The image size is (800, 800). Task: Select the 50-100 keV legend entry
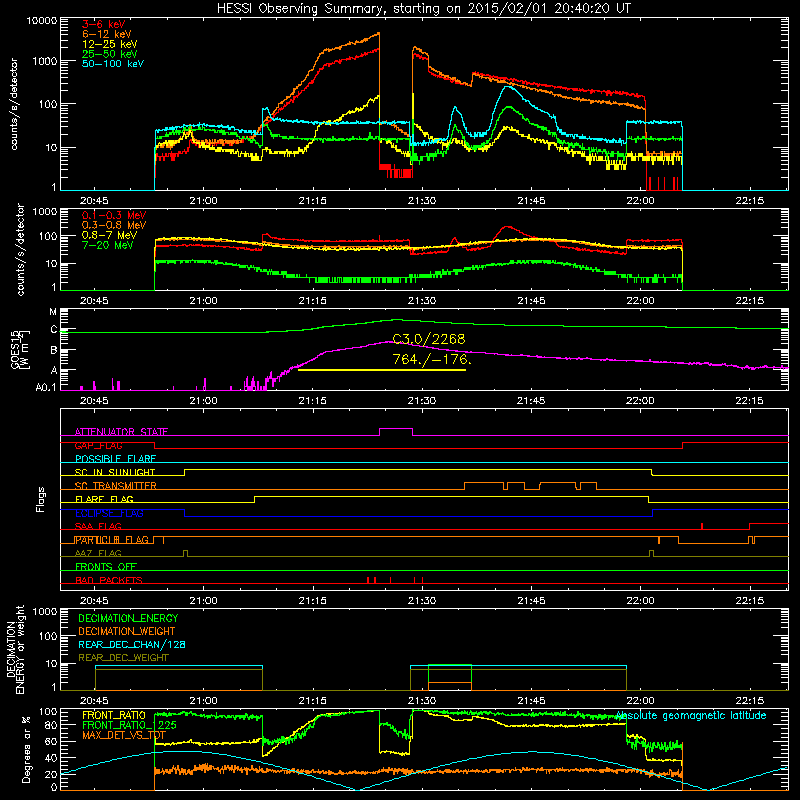tap(113, 64)
